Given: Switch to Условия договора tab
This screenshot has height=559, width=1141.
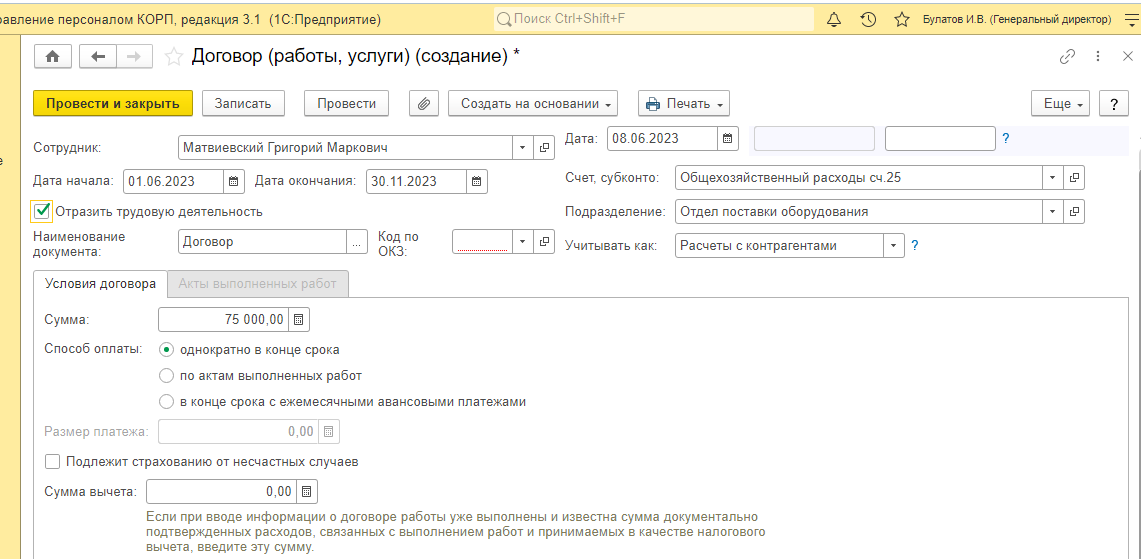Looking at the screenshot, I should 100,284.
